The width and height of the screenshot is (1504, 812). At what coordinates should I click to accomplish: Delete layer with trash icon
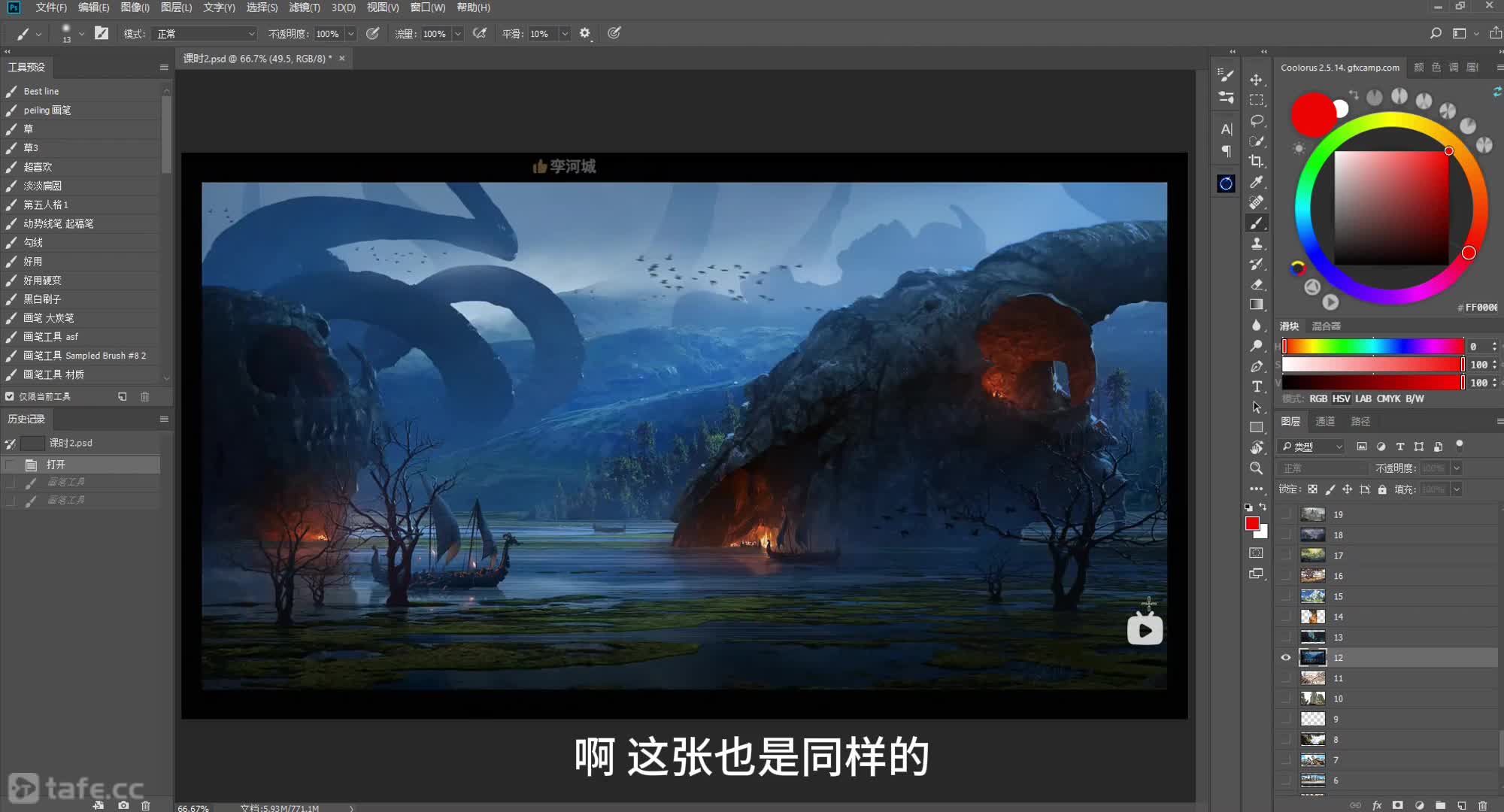pos(1482,804)
